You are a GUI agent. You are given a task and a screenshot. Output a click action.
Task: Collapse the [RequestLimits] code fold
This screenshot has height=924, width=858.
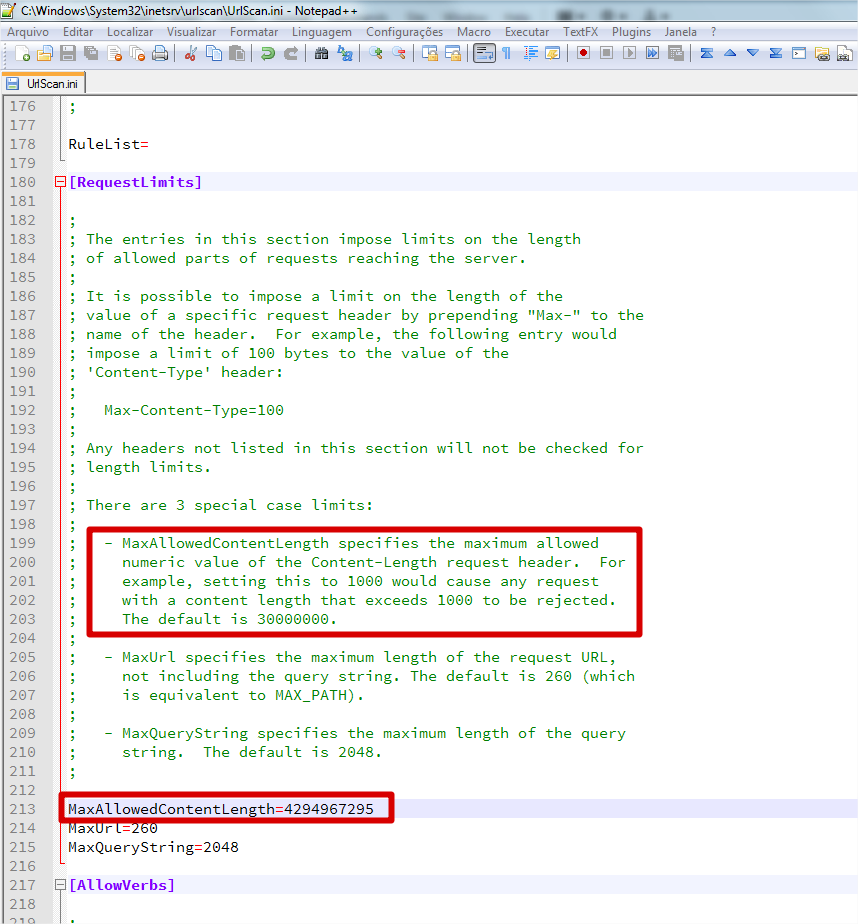coord(61,181)
